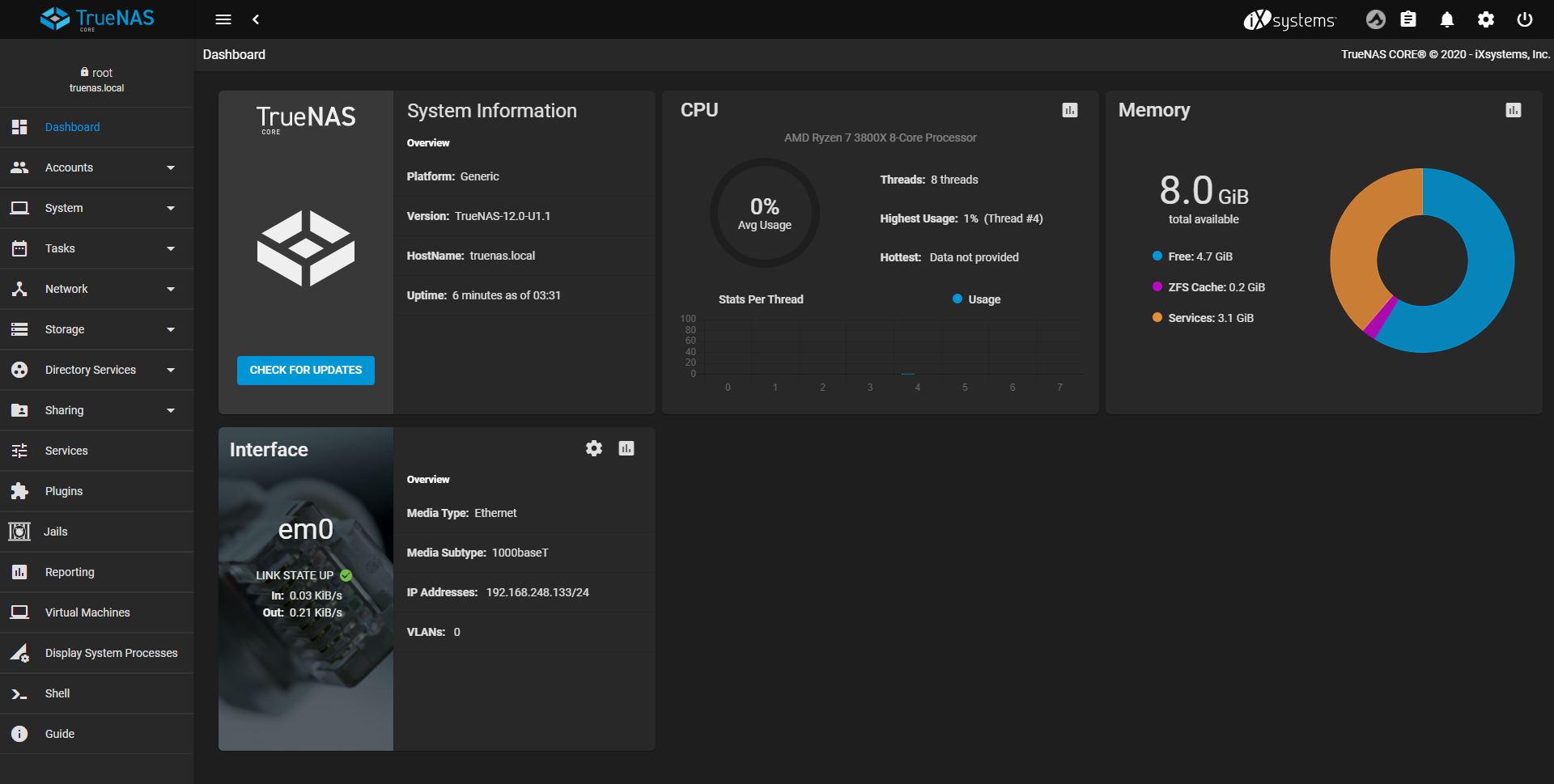Toggle the hamburger sidebar menu
1554x784 pixels.
click(223, 19)
